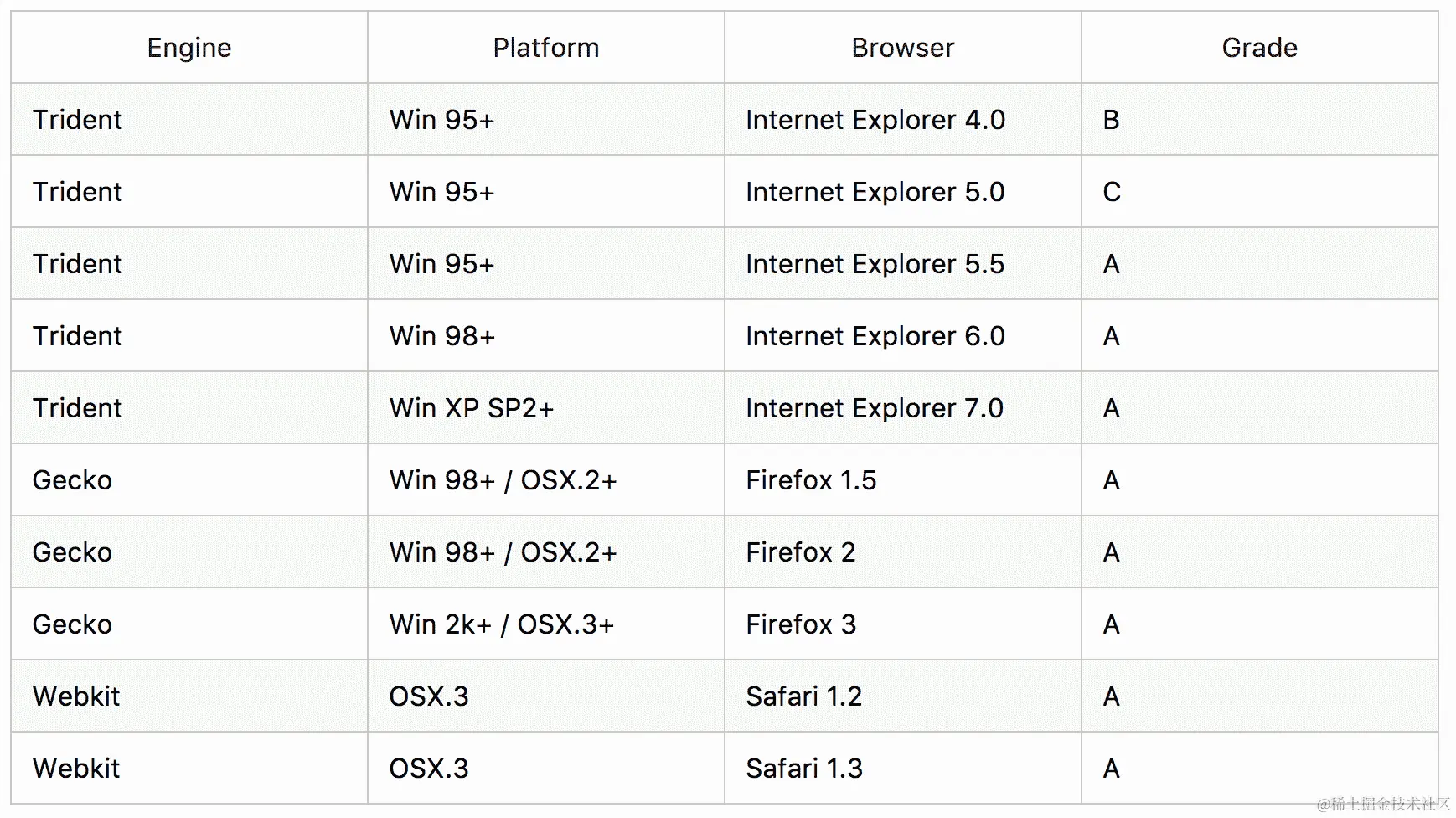Click the Safari 1.3 browser cell
This screenshot has height=818, width=1456.
804,769
